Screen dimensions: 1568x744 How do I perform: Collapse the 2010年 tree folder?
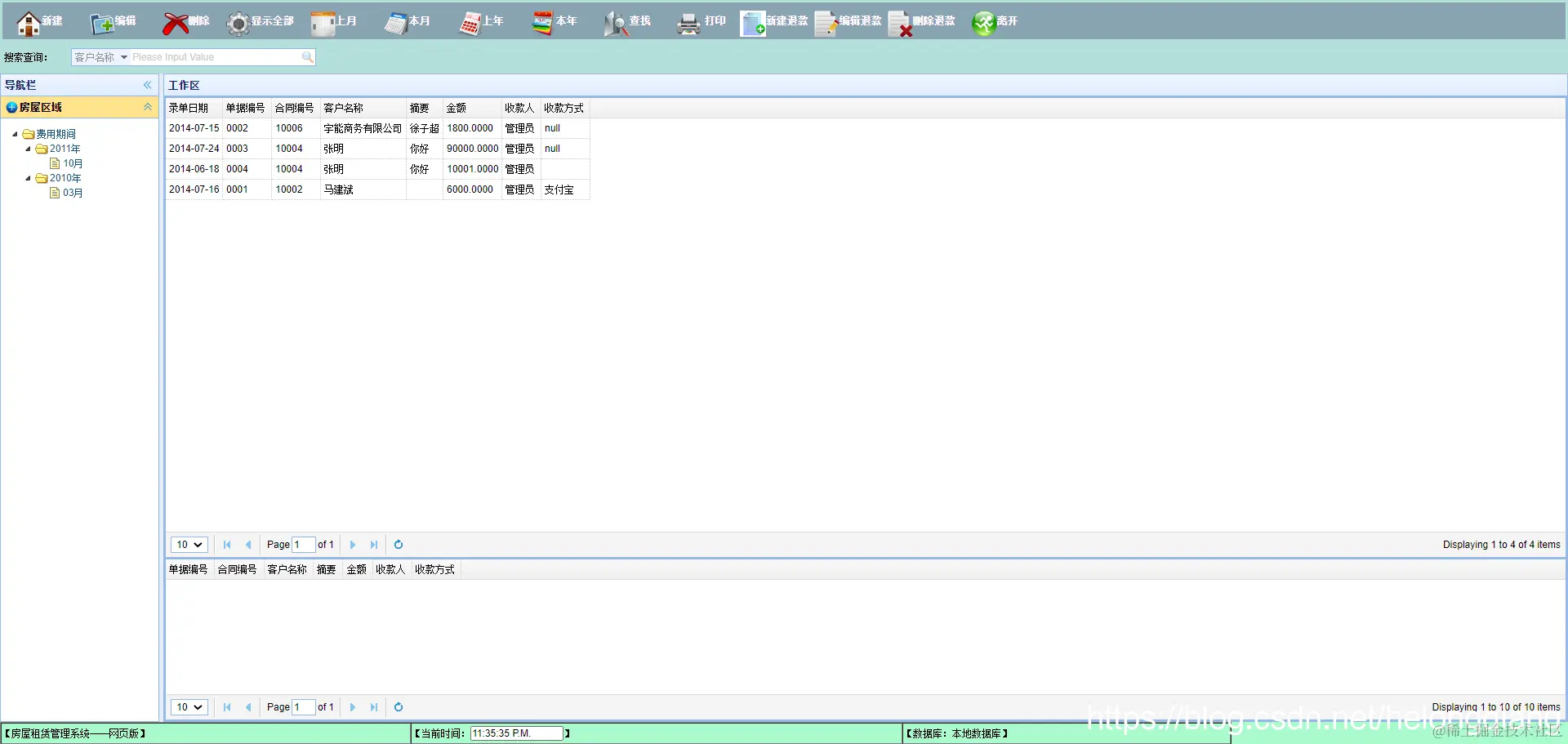[28, 178]
